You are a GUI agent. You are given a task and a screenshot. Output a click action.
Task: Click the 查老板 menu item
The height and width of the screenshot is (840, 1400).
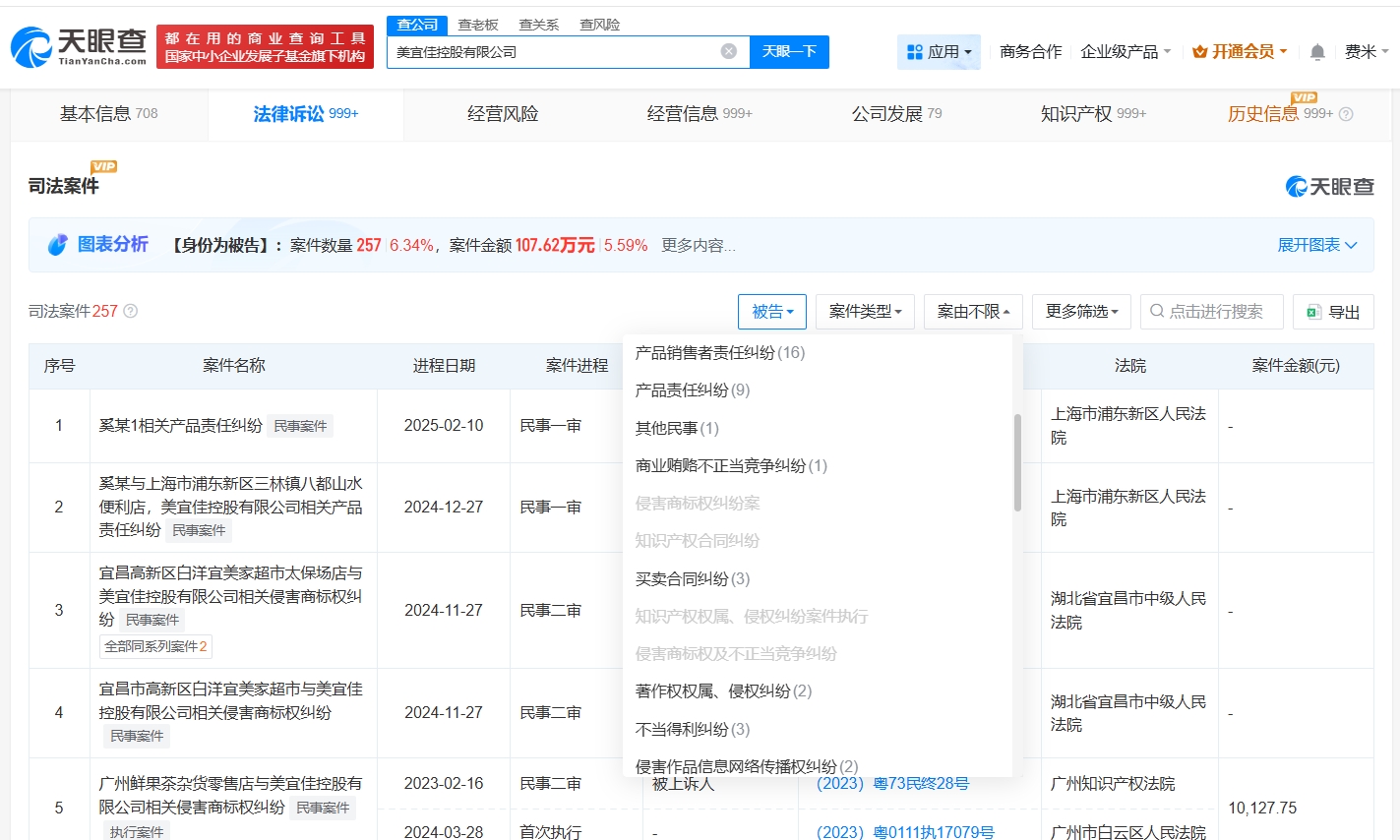[478, 25]
